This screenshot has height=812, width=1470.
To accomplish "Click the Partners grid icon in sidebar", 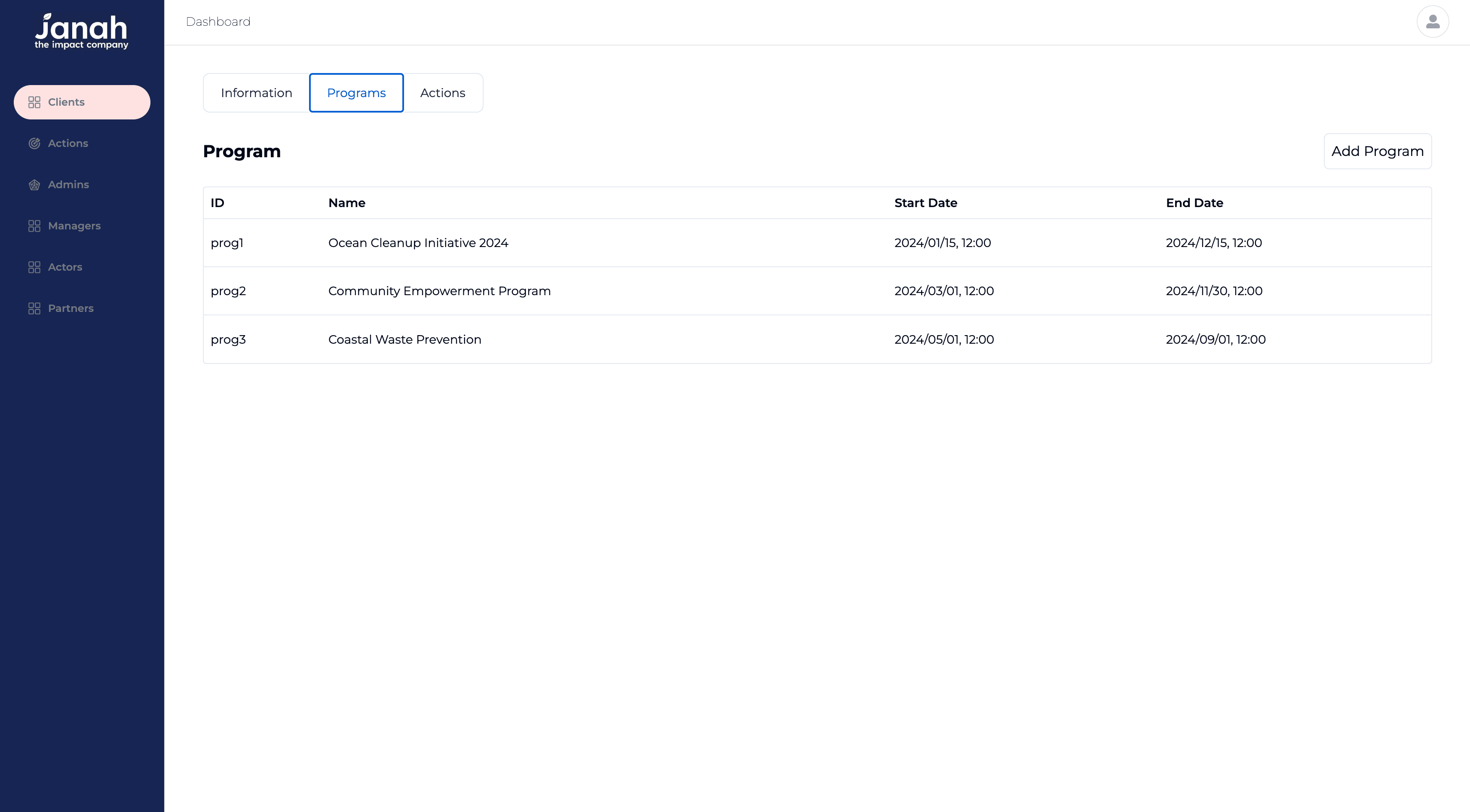I will coord(34,308).
